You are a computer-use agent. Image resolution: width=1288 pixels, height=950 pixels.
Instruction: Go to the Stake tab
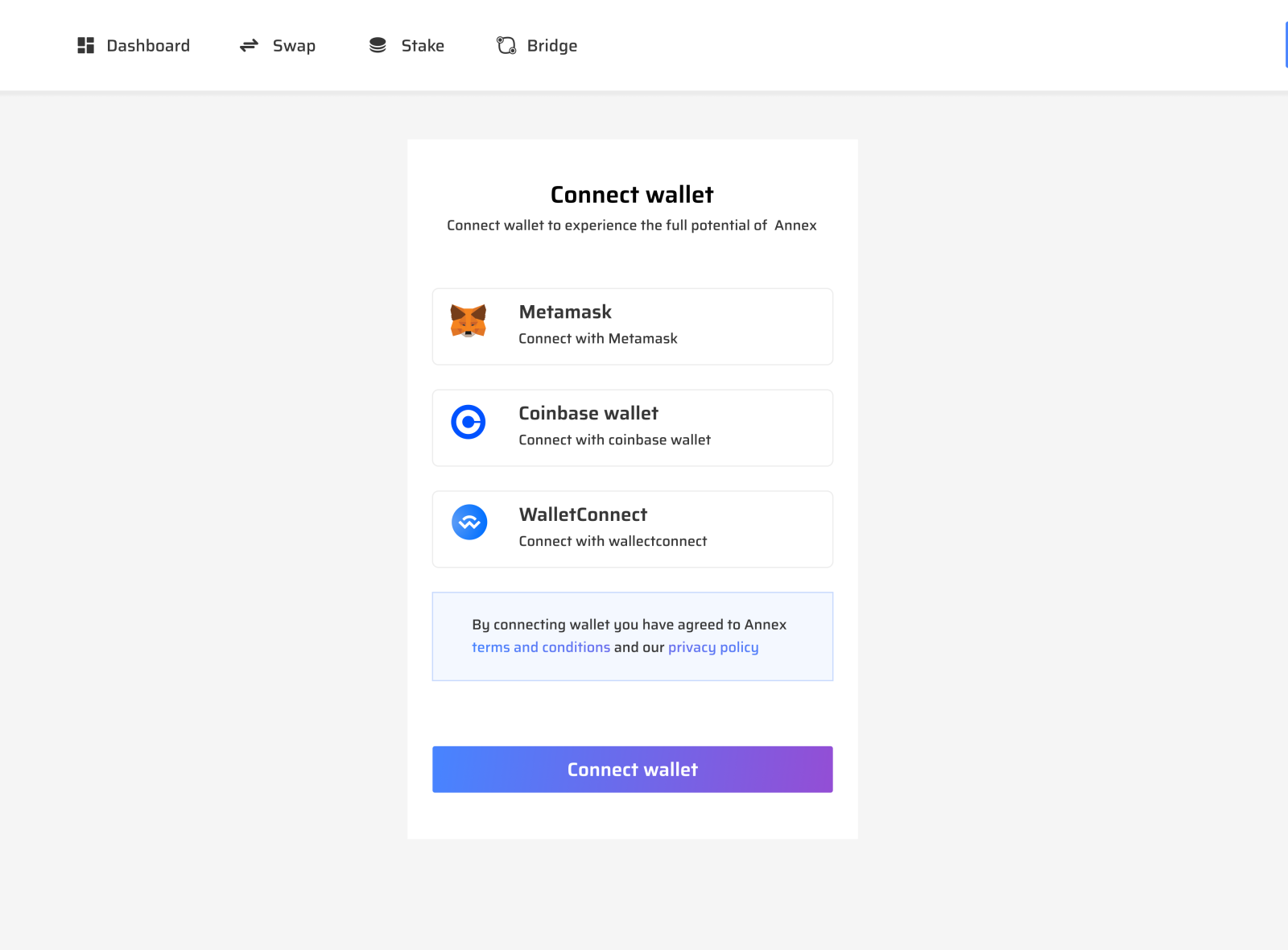click(423, 45)
